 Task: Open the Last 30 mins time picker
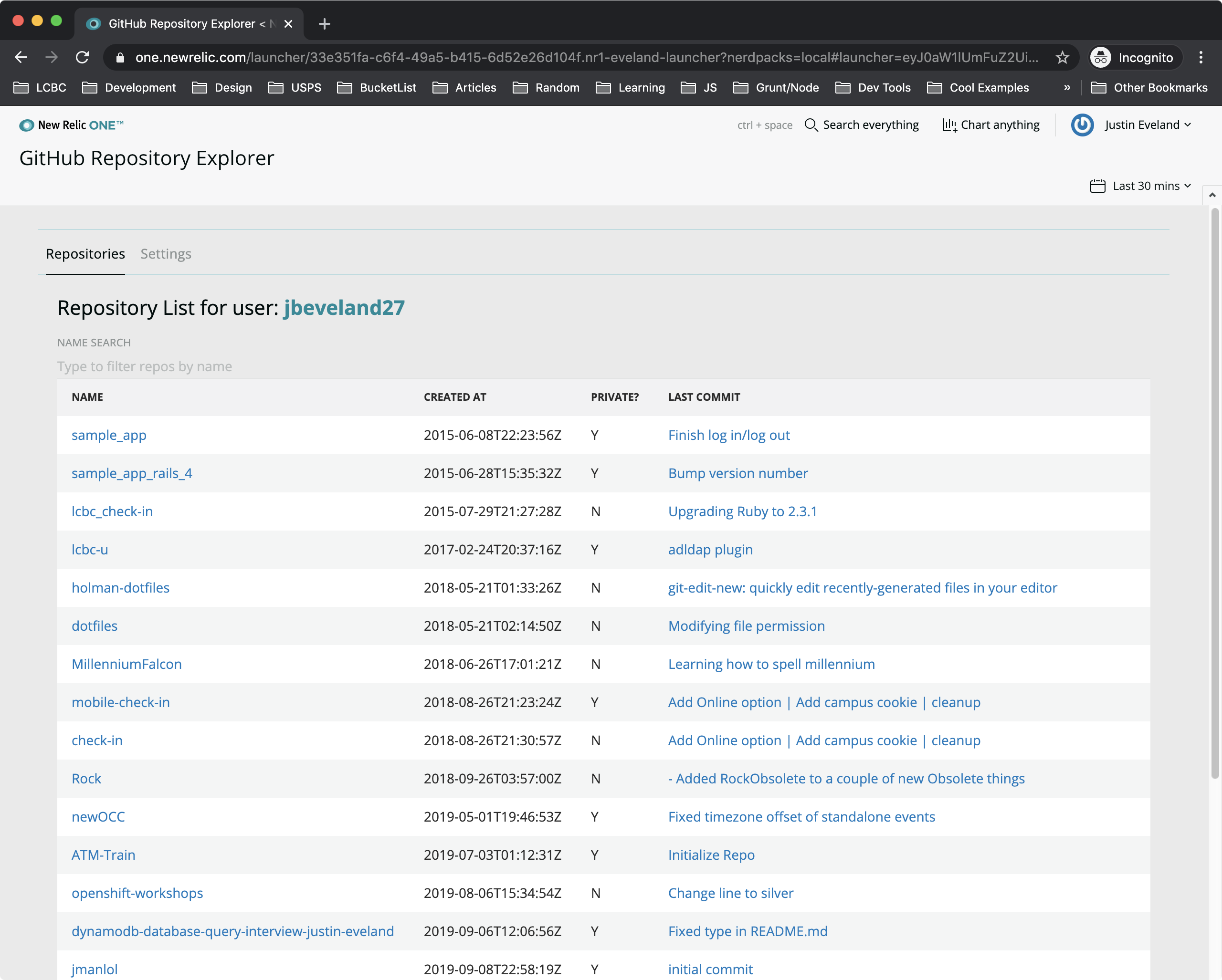(x=1140, y=186)
